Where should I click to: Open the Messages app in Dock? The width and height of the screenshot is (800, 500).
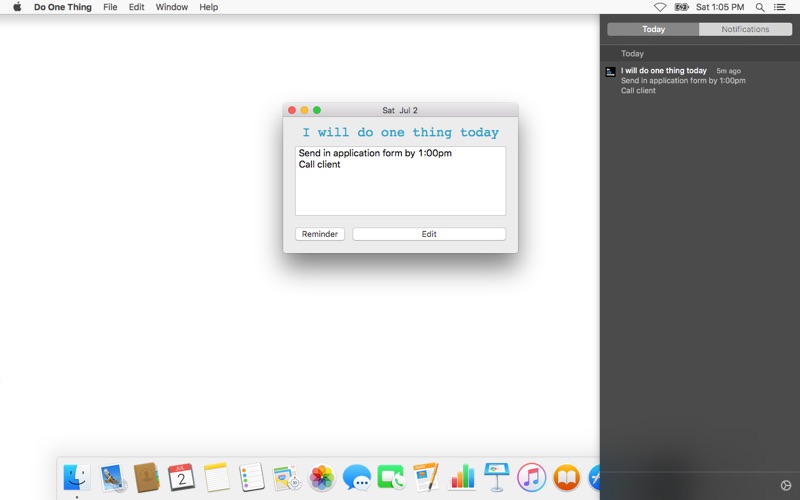[357, 478]
